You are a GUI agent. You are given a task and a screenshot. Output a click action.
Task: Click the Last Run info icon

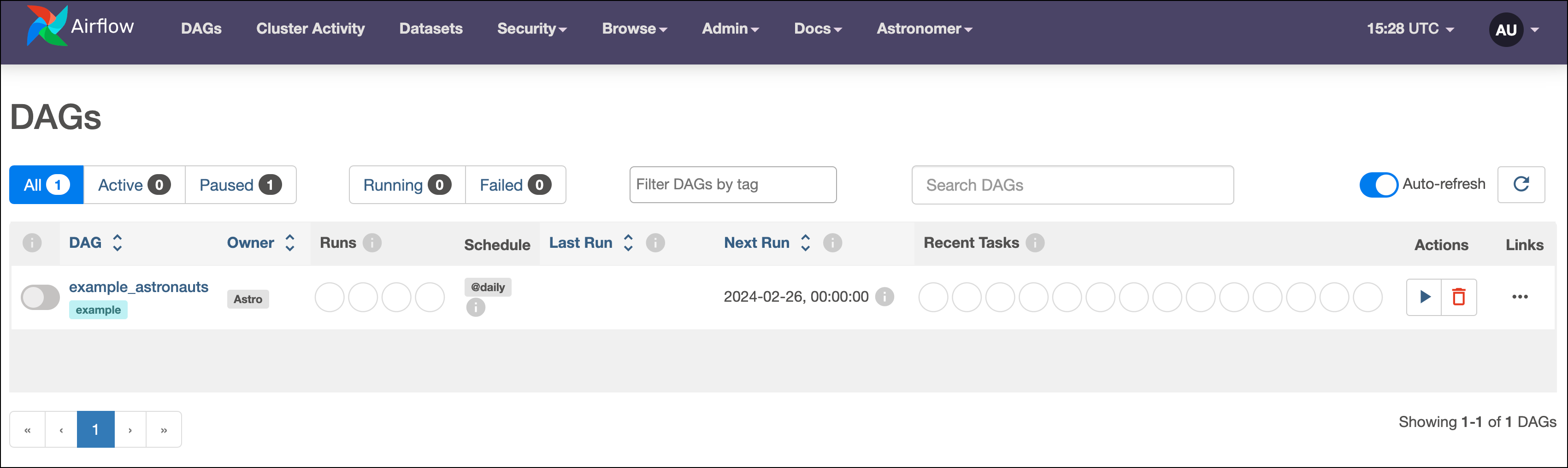point(655,242)
